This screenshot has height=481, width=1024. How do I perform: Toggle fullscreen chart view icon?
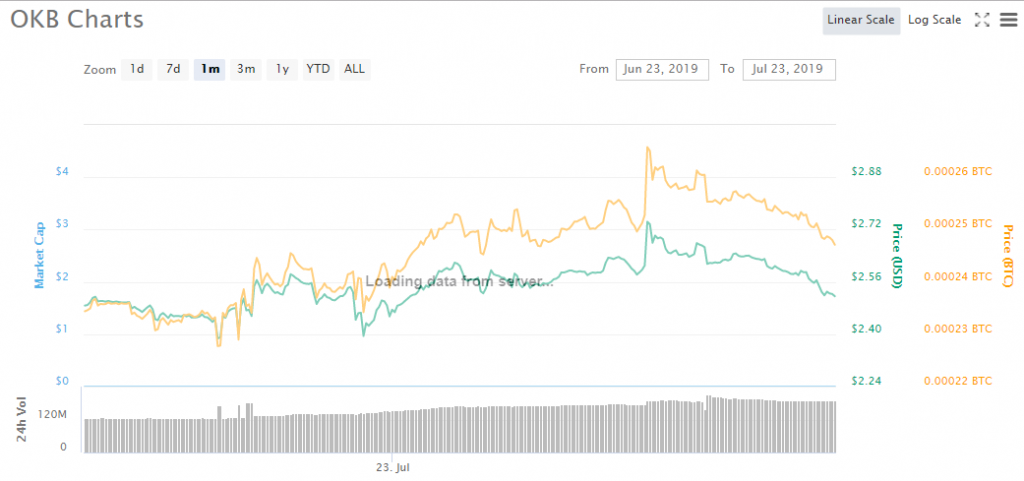pyautogui.click(x=982, y=20)
